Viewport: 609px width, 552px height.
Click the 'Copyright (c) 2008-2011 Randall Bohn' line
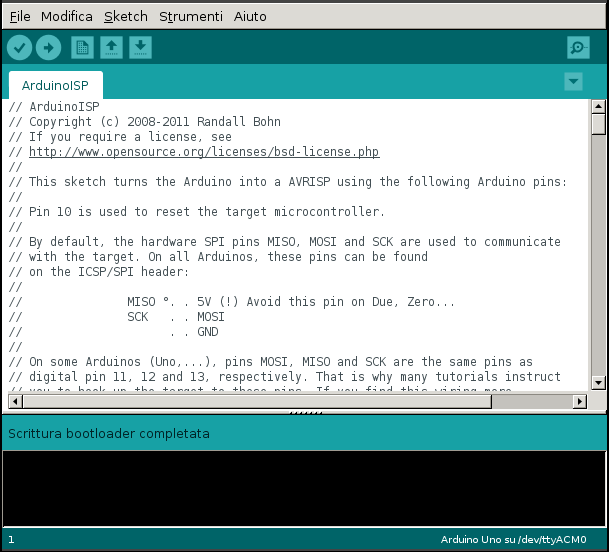(x=144, y=122)
